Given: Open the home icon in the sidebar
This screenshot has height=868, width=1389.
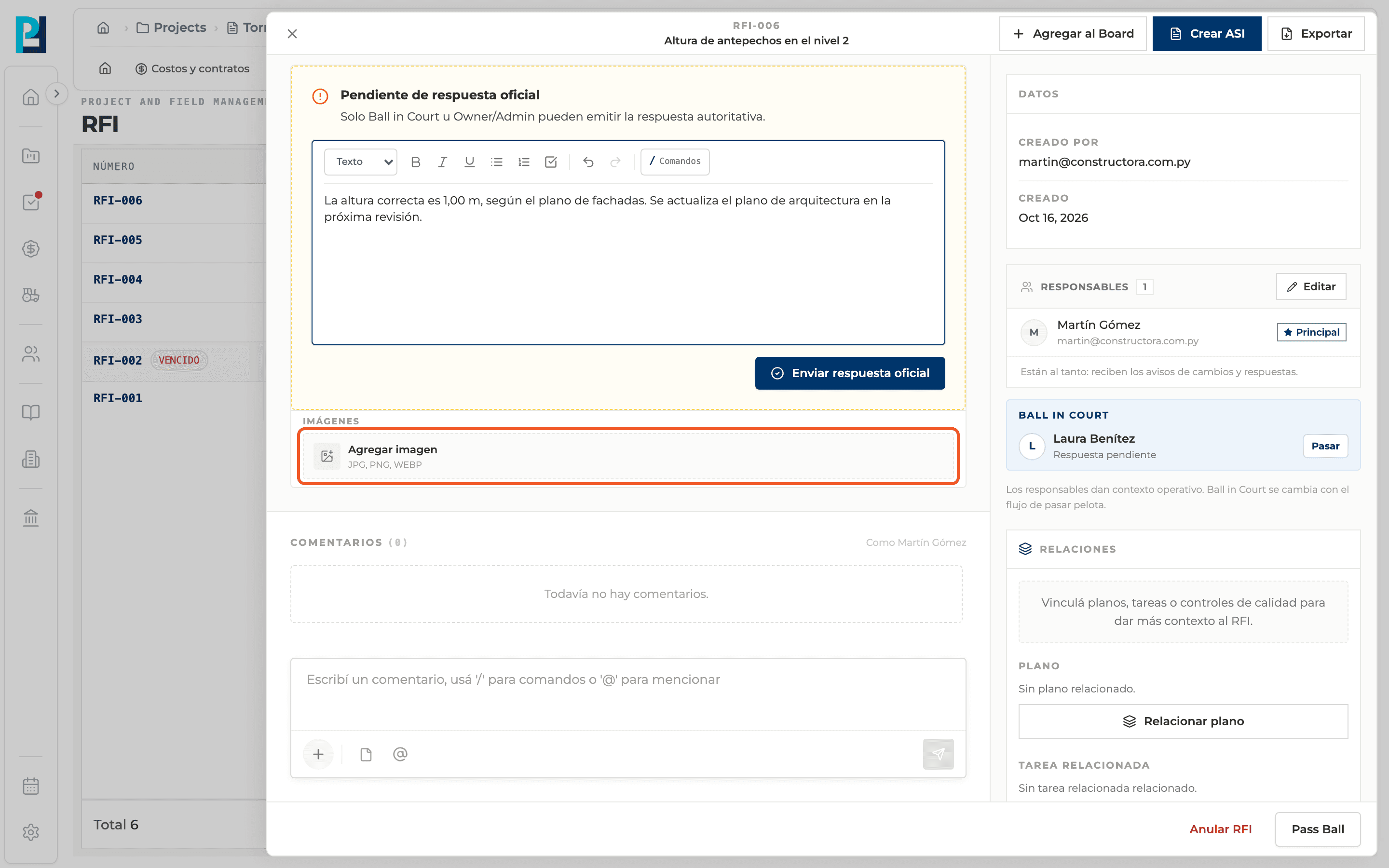Looking at the screenshot, I should (x=31, y=97).
